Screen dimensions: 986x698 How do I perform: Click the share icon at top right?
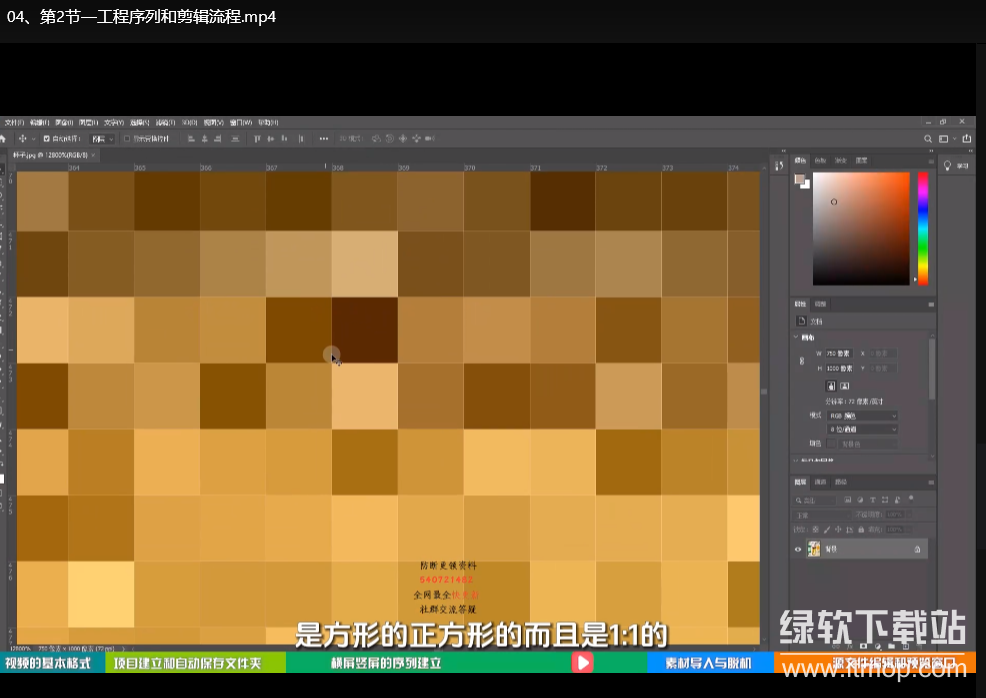coord(967,139)
